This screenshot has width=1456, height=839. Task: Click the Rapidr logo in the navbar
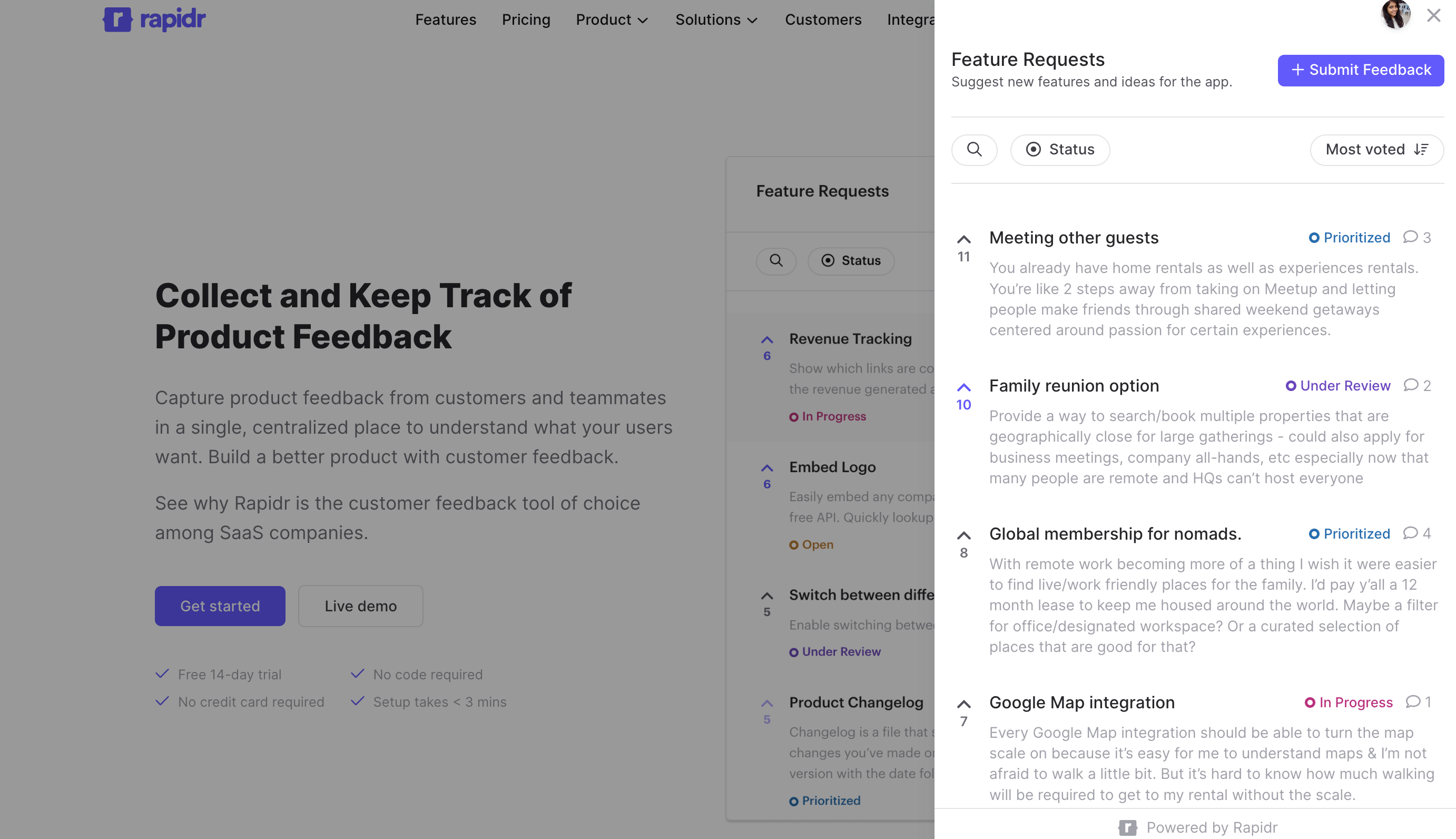(x=153, y=19)
